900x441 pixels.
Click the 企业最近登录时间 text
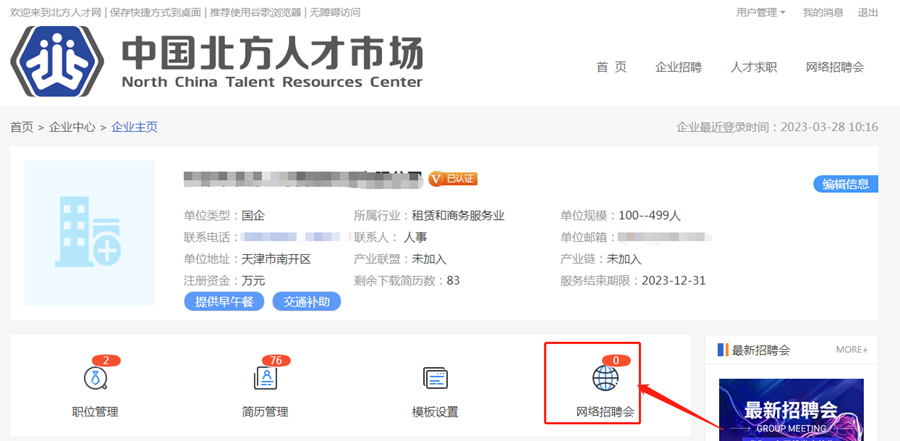[x=777, y=127]
